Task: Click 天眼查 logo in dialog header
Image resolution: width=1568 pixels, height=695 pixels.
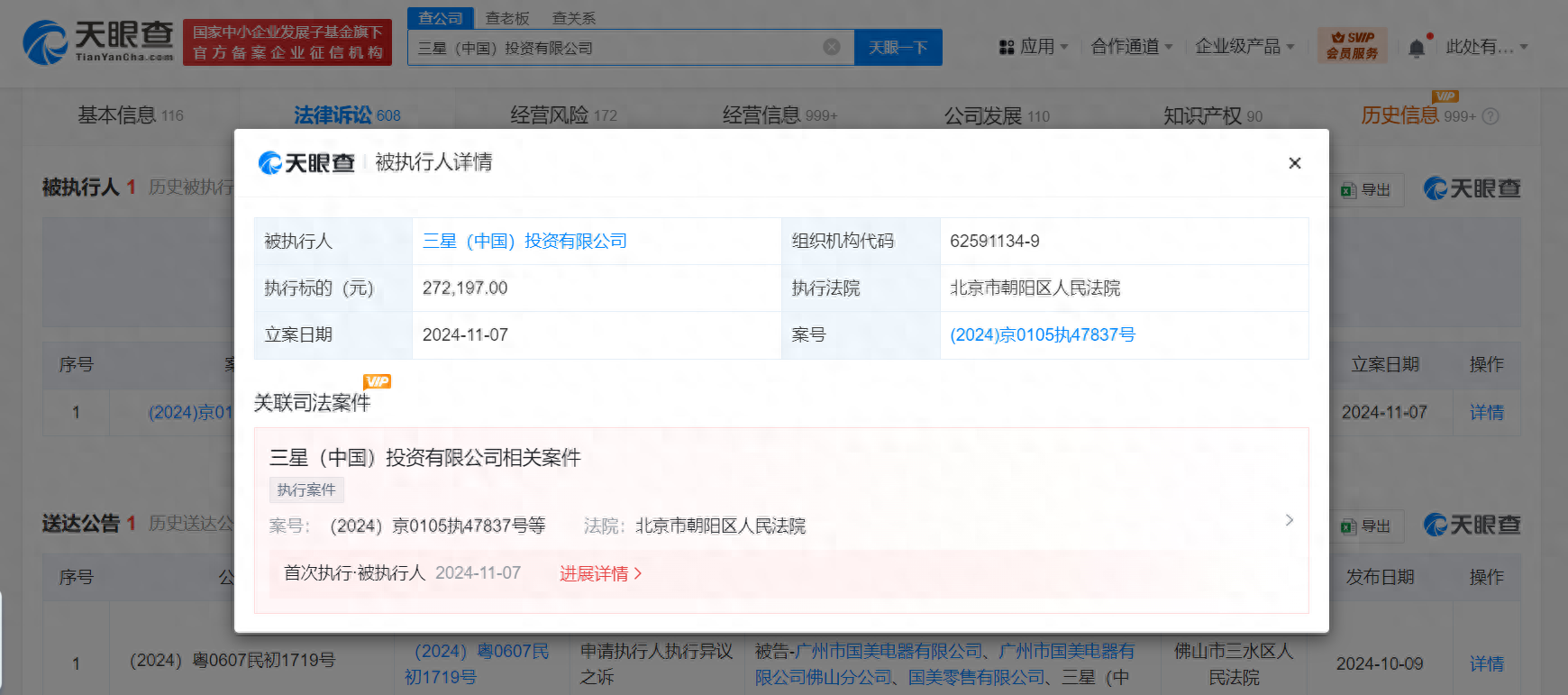Action: pos(306,162)
